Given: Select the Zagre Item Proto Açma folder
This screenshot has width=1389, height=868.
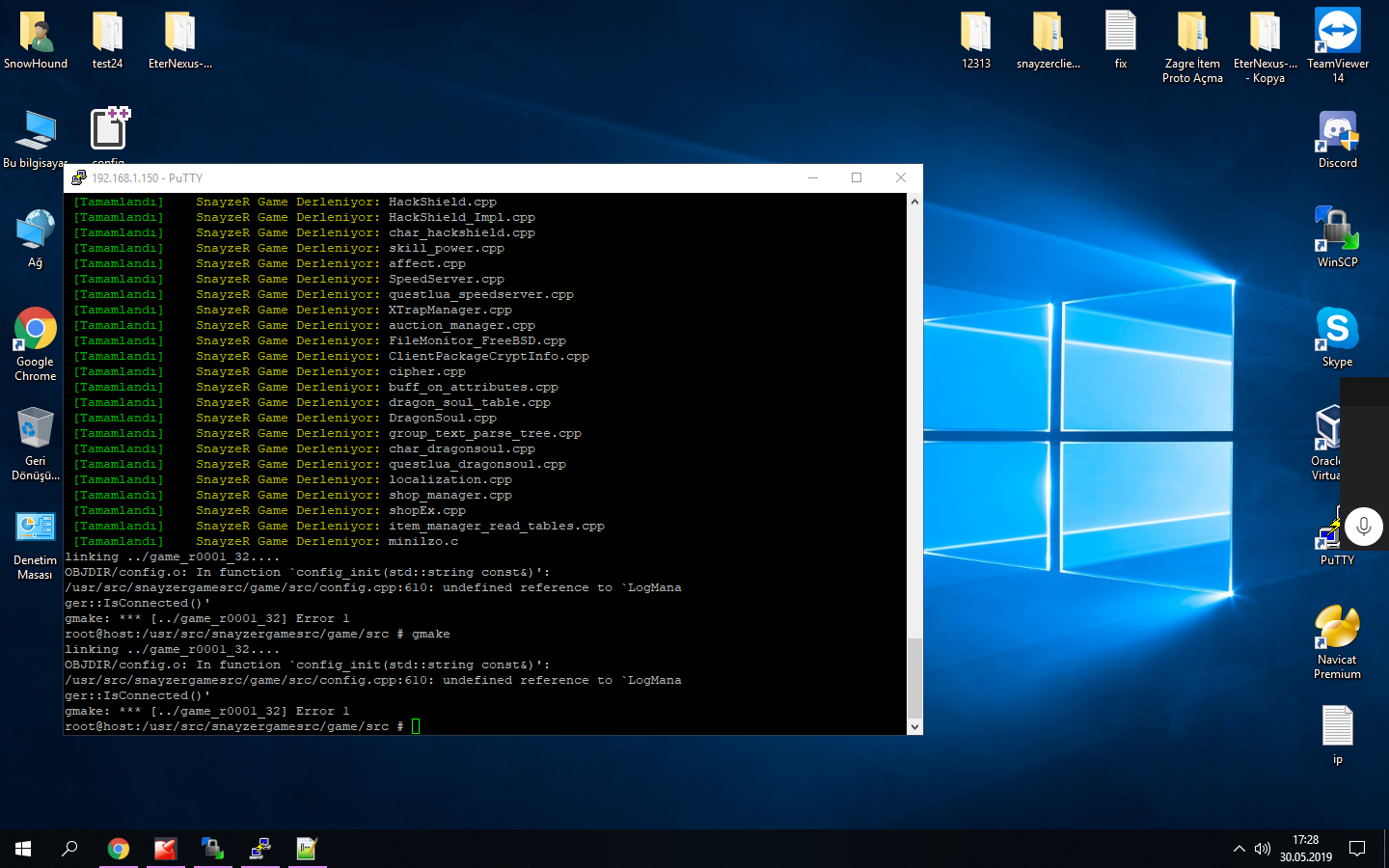Looking at the screenshot, I should click(1192, 46).
